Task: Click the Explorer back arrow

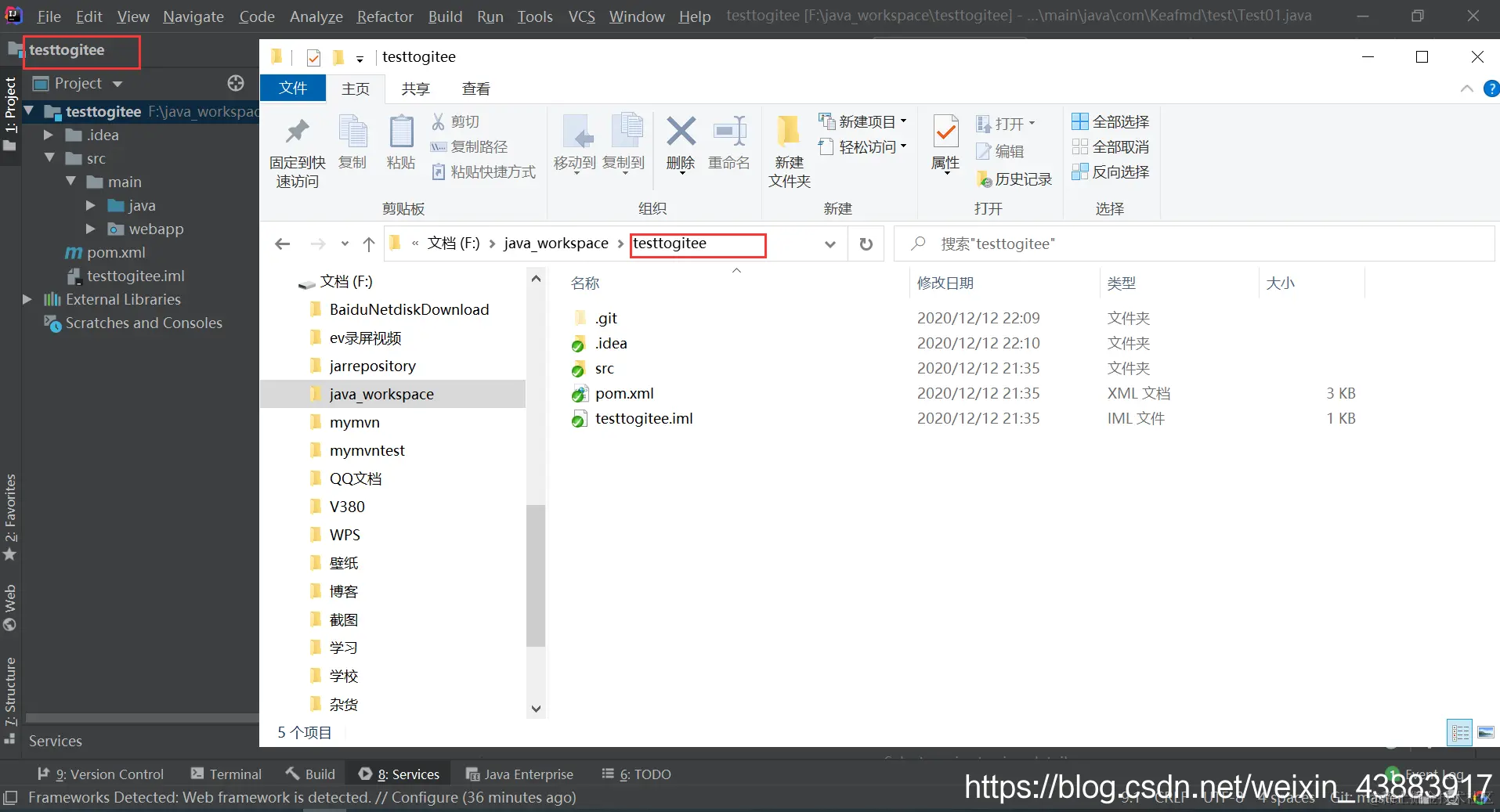Action: point(283,244)
